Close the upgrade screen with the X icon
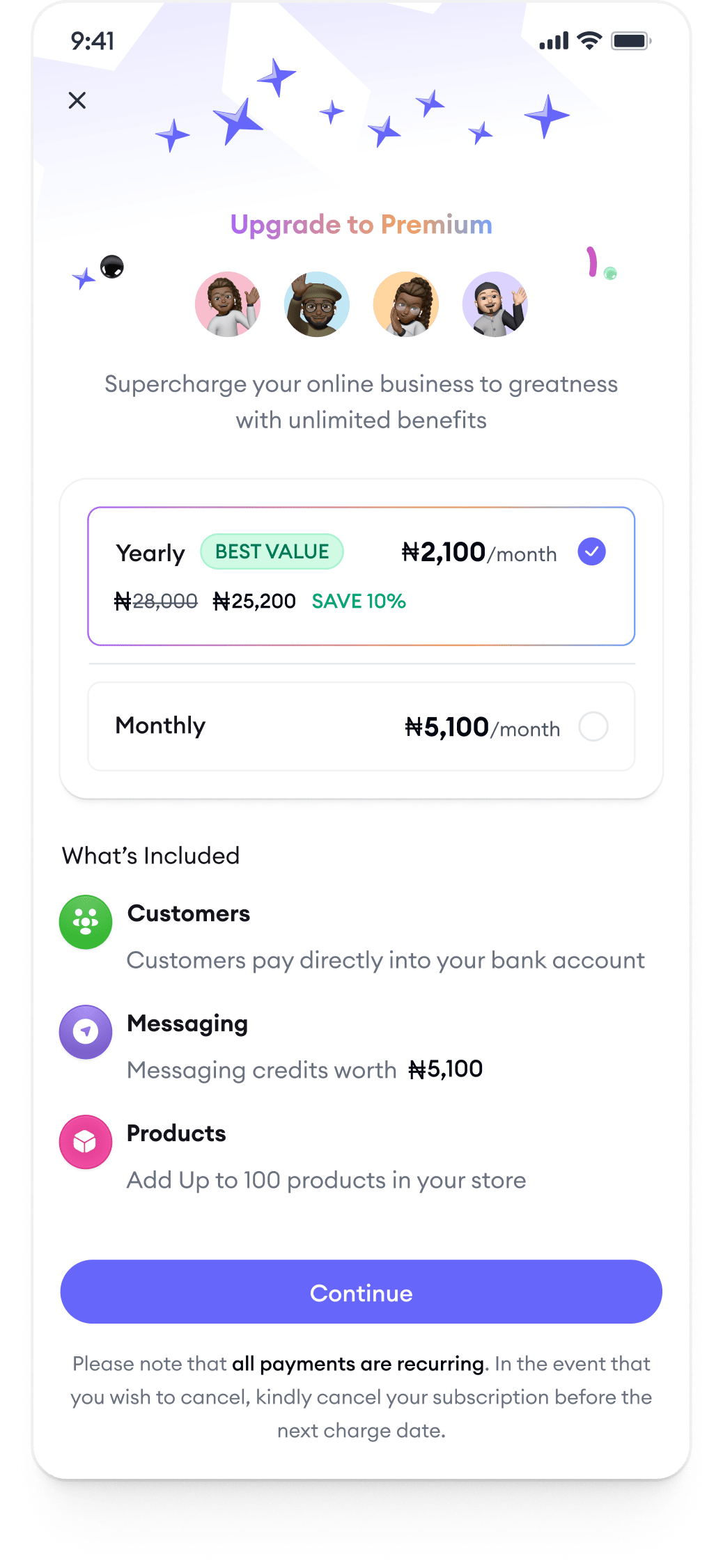 point(77,100)
